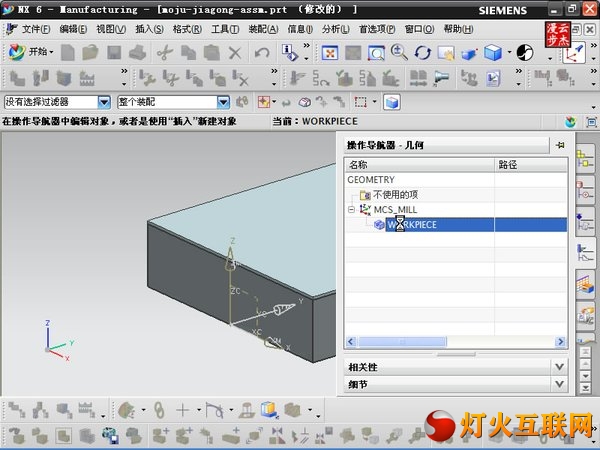Click the Object Information icon
The image size is (600, 450).
pyautogui.click(x=290, y=52)
